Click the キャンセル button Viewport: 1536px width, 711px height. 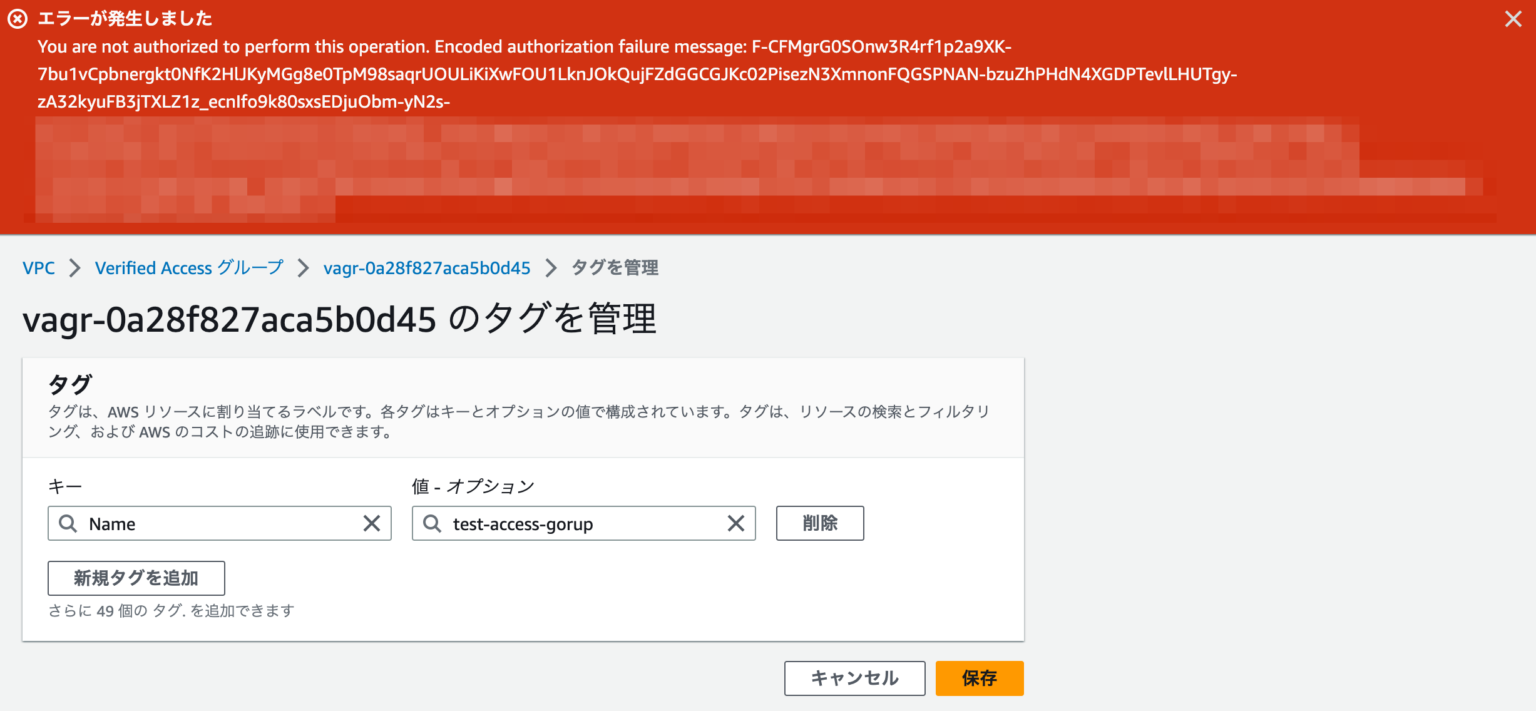click(x=854, y=678)
